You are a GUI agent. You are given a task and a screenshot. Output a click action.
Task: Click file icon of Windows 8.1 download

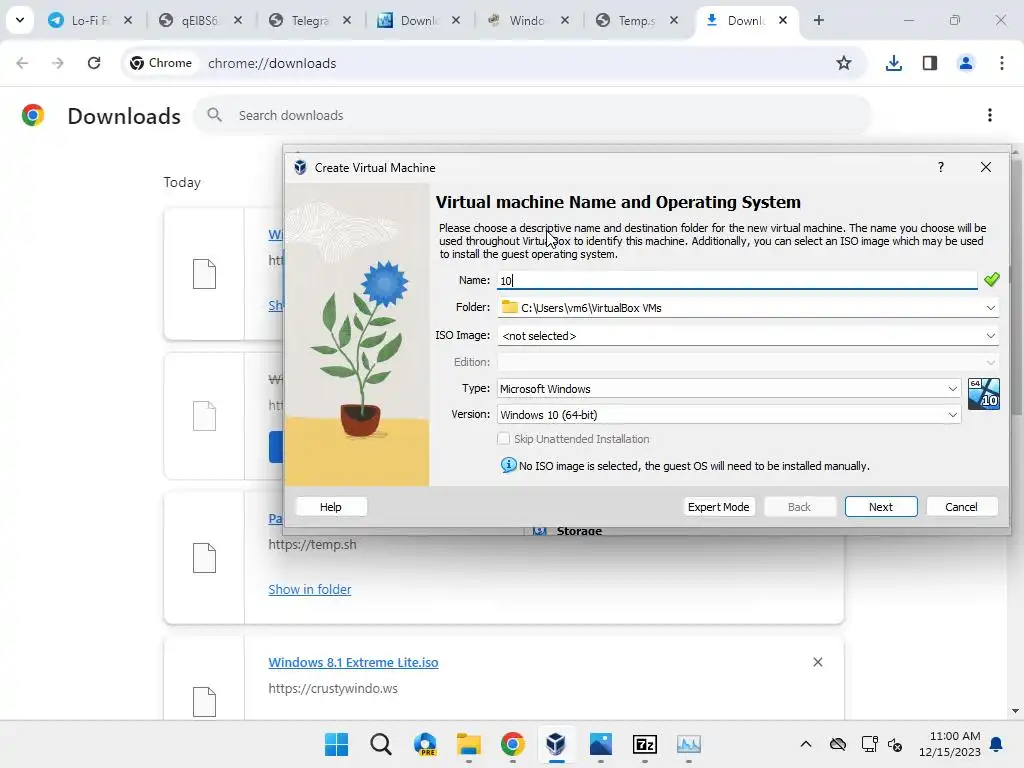click(204, 701)
